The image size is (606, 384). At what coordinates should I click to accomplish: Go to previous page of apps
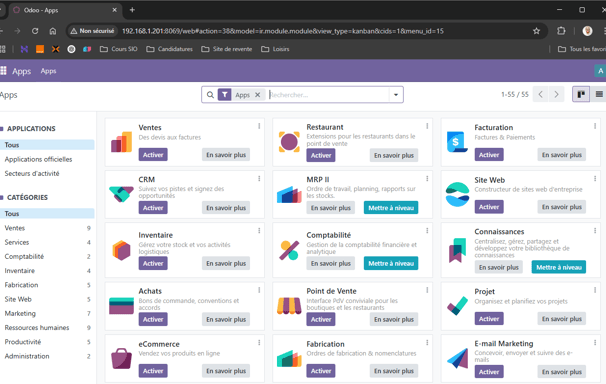541,94
